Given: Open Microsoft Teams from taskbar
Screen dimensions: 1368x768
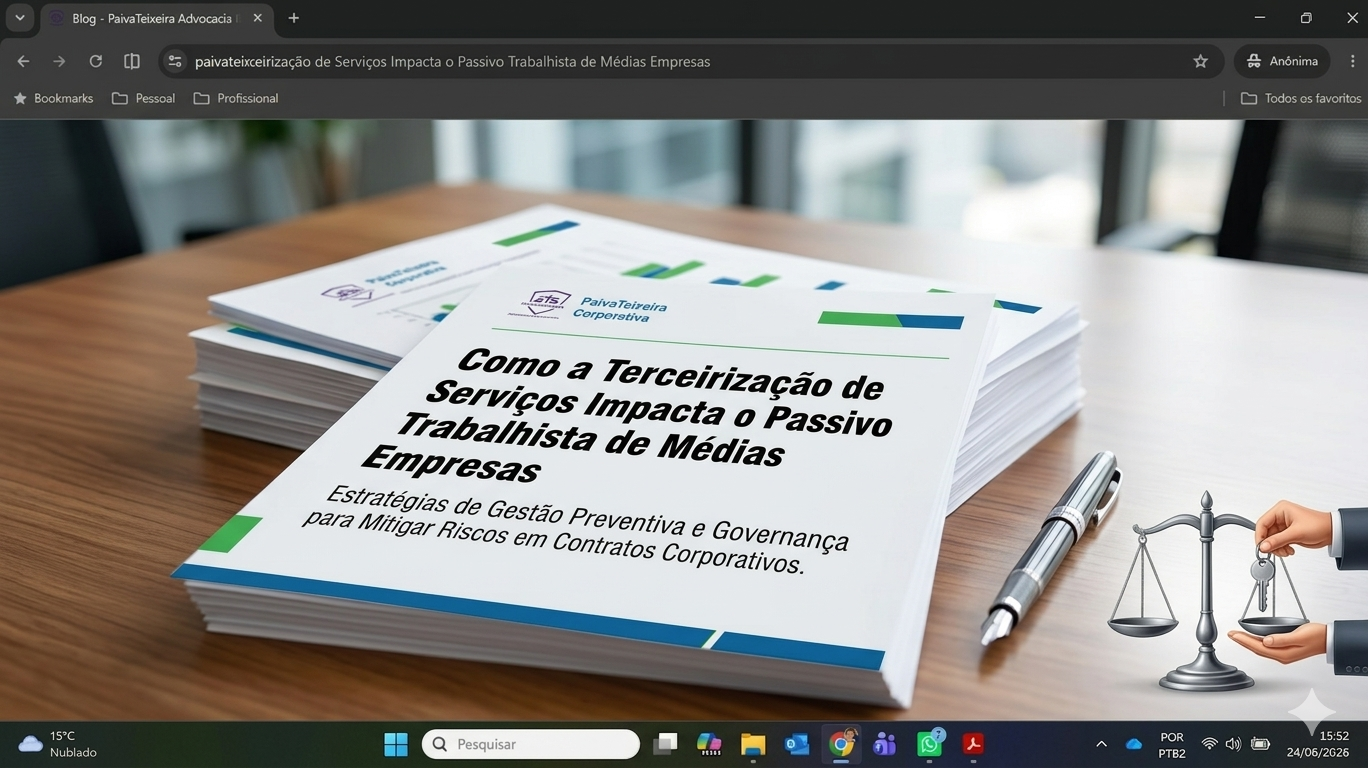Looking at the screenshot, I should [x=885, y=744].
